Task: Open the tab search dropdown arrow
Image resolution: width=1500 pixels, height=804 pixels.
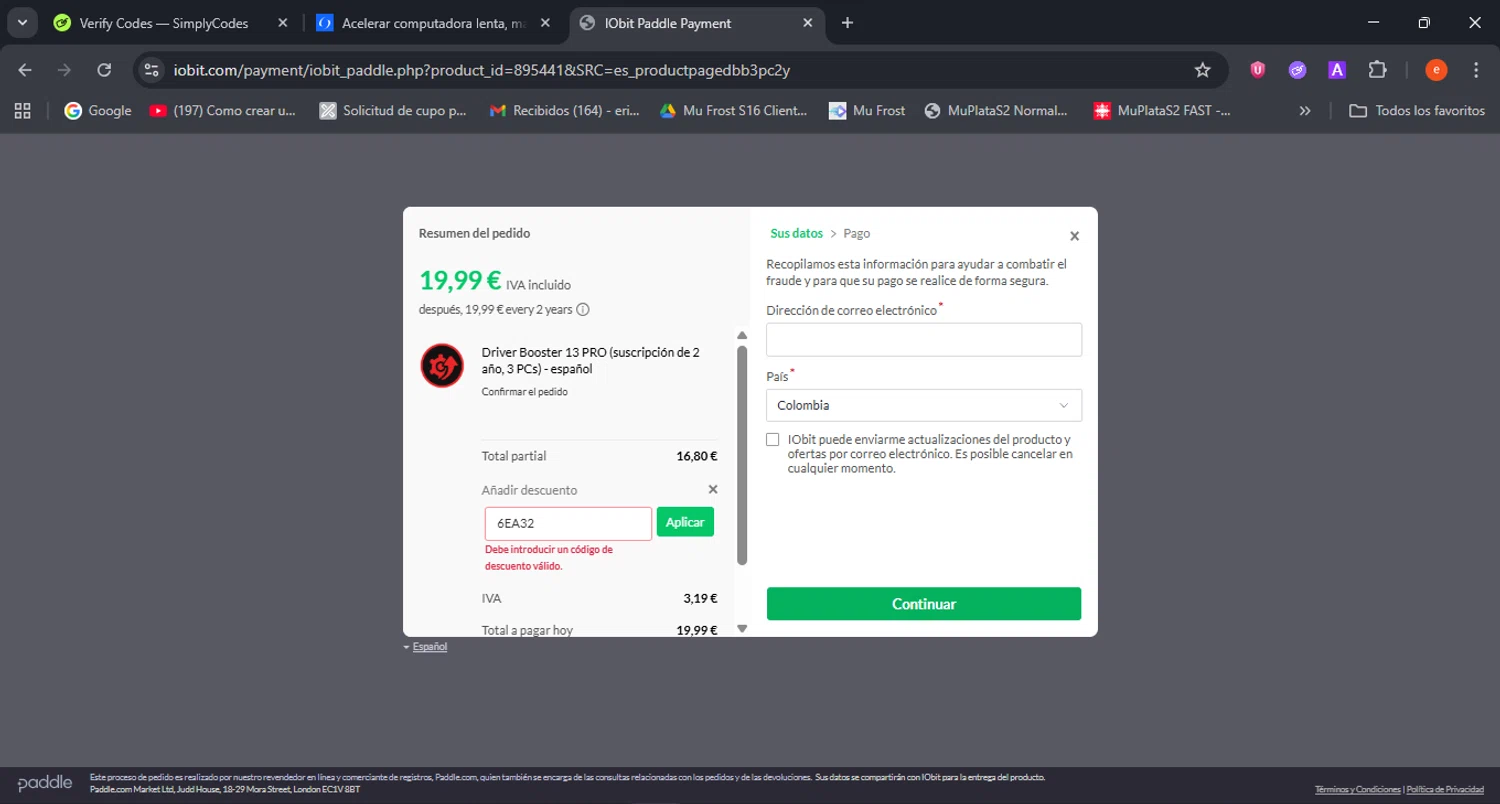Action: click(x=21, y=23)
